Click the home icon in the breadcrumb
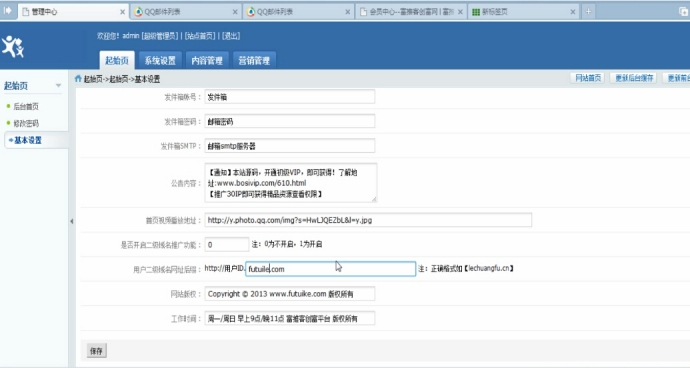 pyautogui.click(x=78, y=78)
